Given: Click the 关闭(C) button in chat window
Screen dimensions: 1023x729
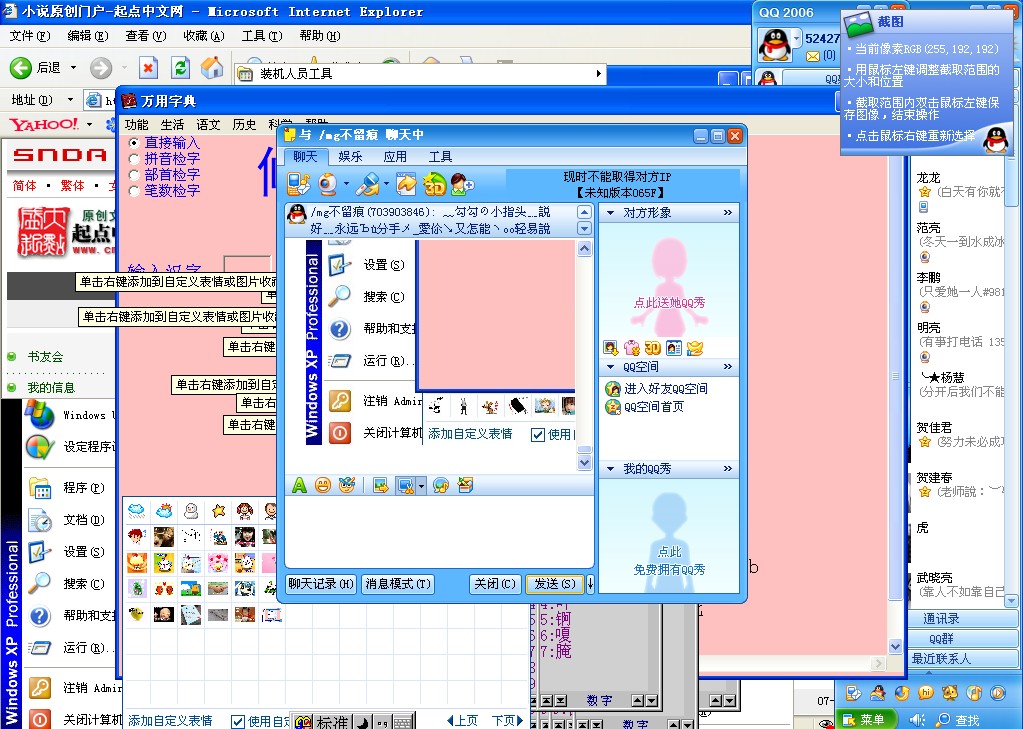Looking at the screenshot, I should (495, 583).
